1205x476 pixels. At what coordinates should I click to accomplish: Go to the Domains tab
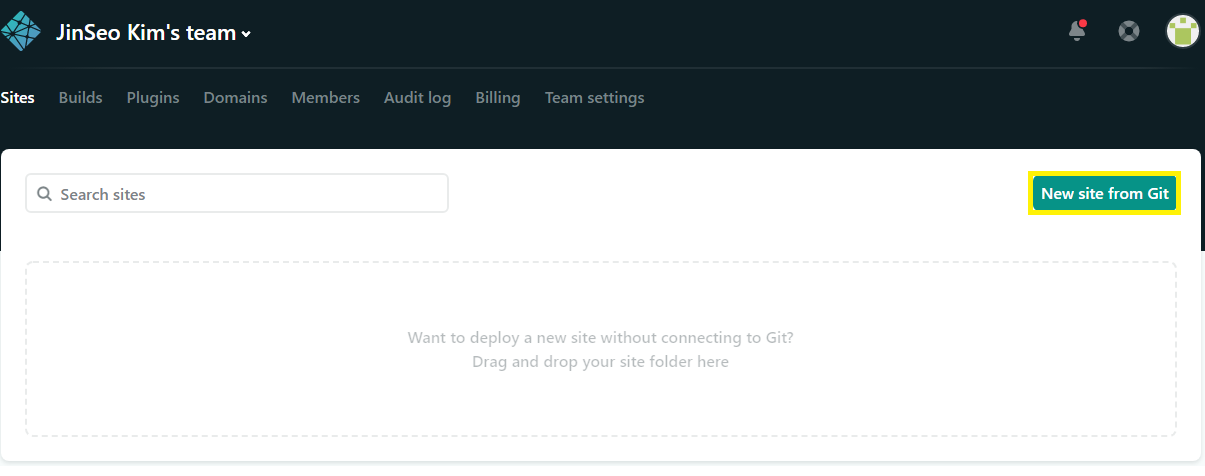coord(236,98)
